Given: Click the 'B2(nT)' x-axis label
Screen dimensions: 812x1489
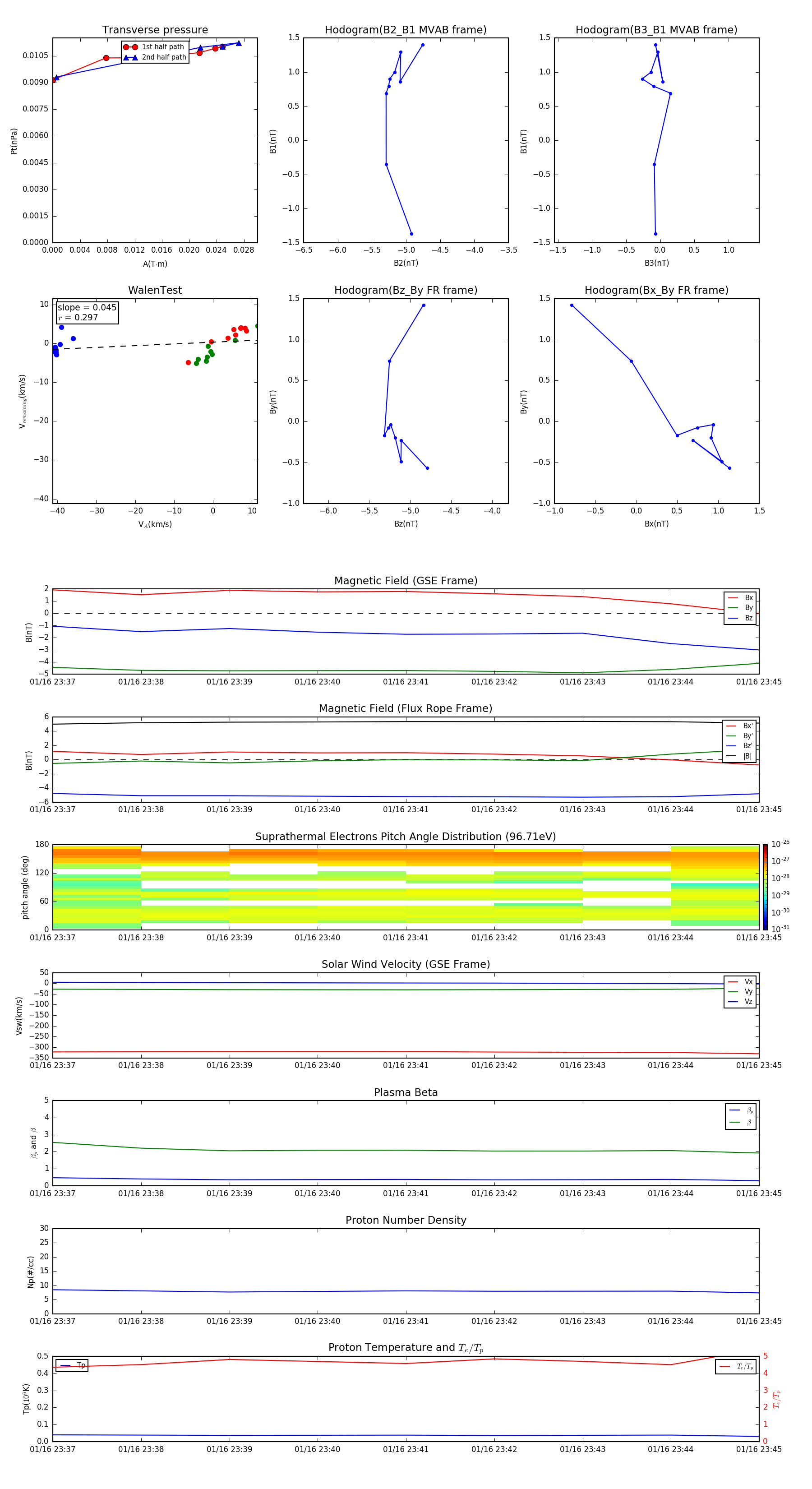Looking at the screenshot, I should (406, 263).
